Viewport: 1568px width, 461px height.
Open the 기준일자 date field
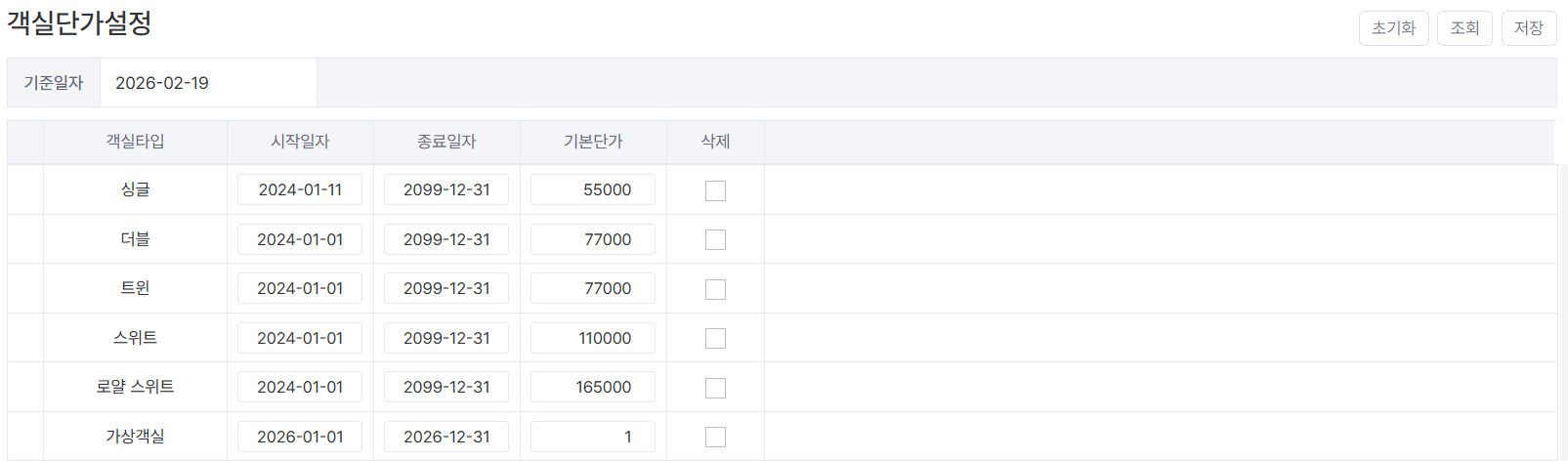pos(207,83)
